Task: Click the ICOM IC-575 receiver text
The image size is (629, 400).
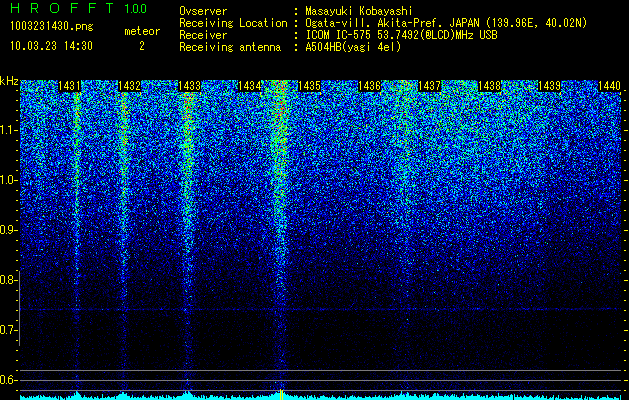Action: click(x=401, y=35)
